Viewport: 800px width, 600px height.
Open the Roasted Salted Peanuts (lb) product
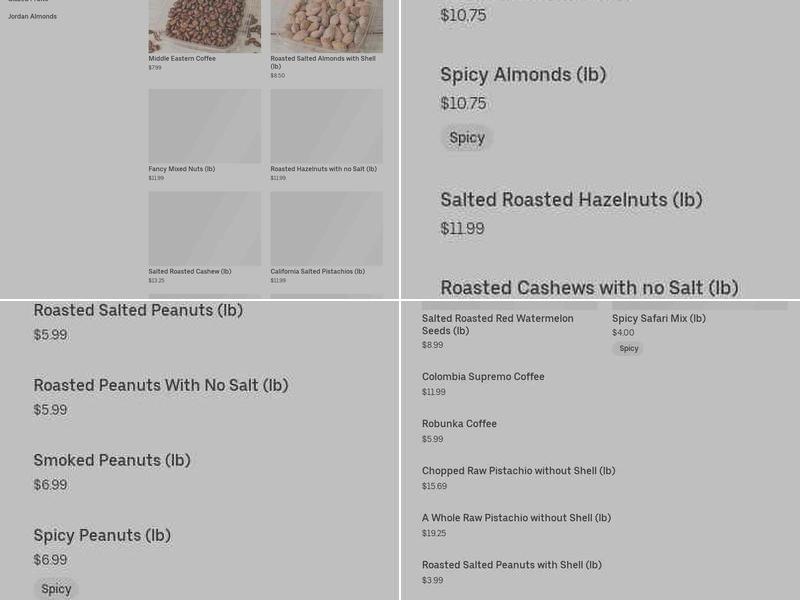138,310
